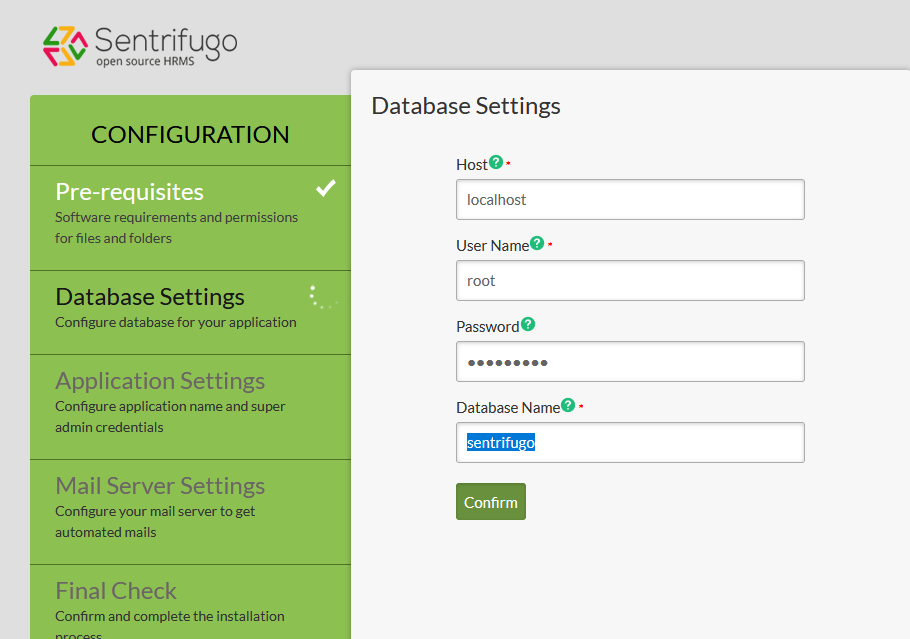Click into the masked Password field

630,361
